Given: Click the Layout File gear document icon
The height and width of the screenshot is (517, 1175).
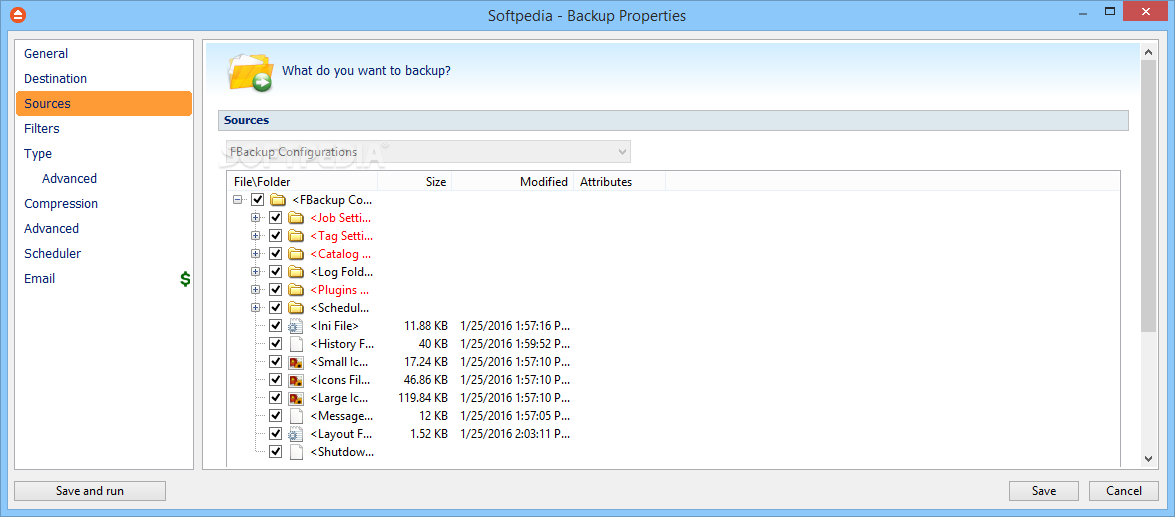Looking at the screenshot, I should tap(296, 434).
